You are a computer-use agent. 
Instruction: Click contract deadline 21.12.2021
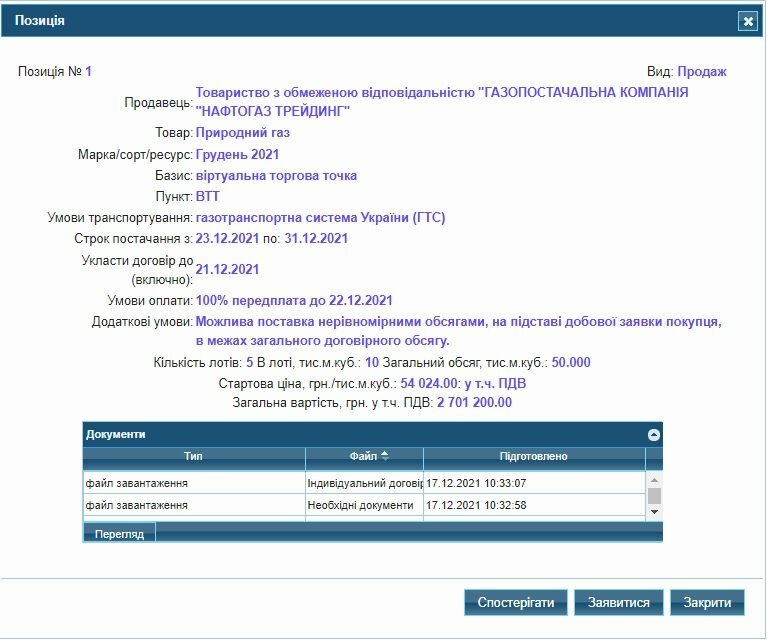pyautogui.click(x=227, y=270)
